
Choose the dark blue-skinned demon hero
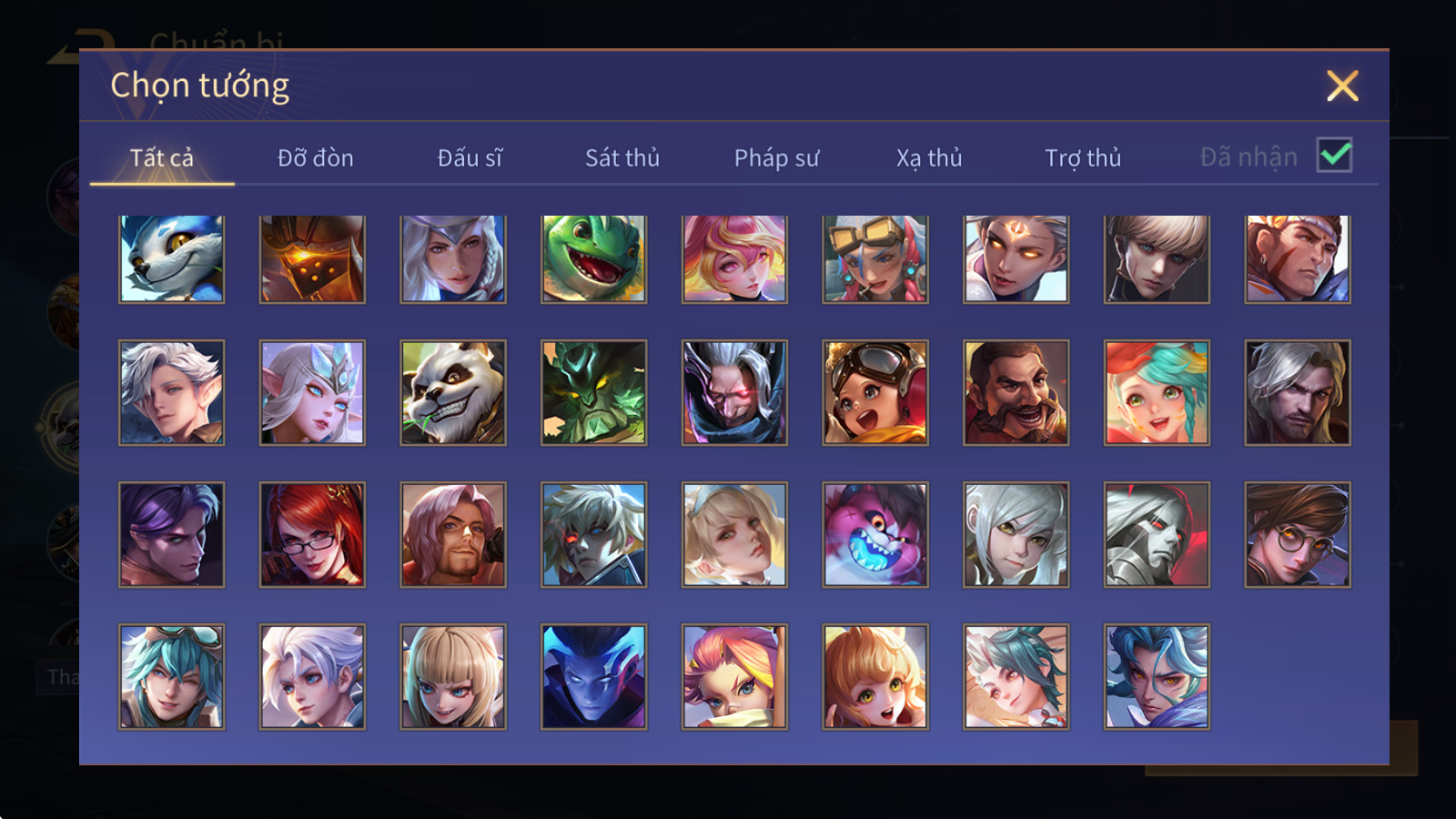tap(593, 676)
